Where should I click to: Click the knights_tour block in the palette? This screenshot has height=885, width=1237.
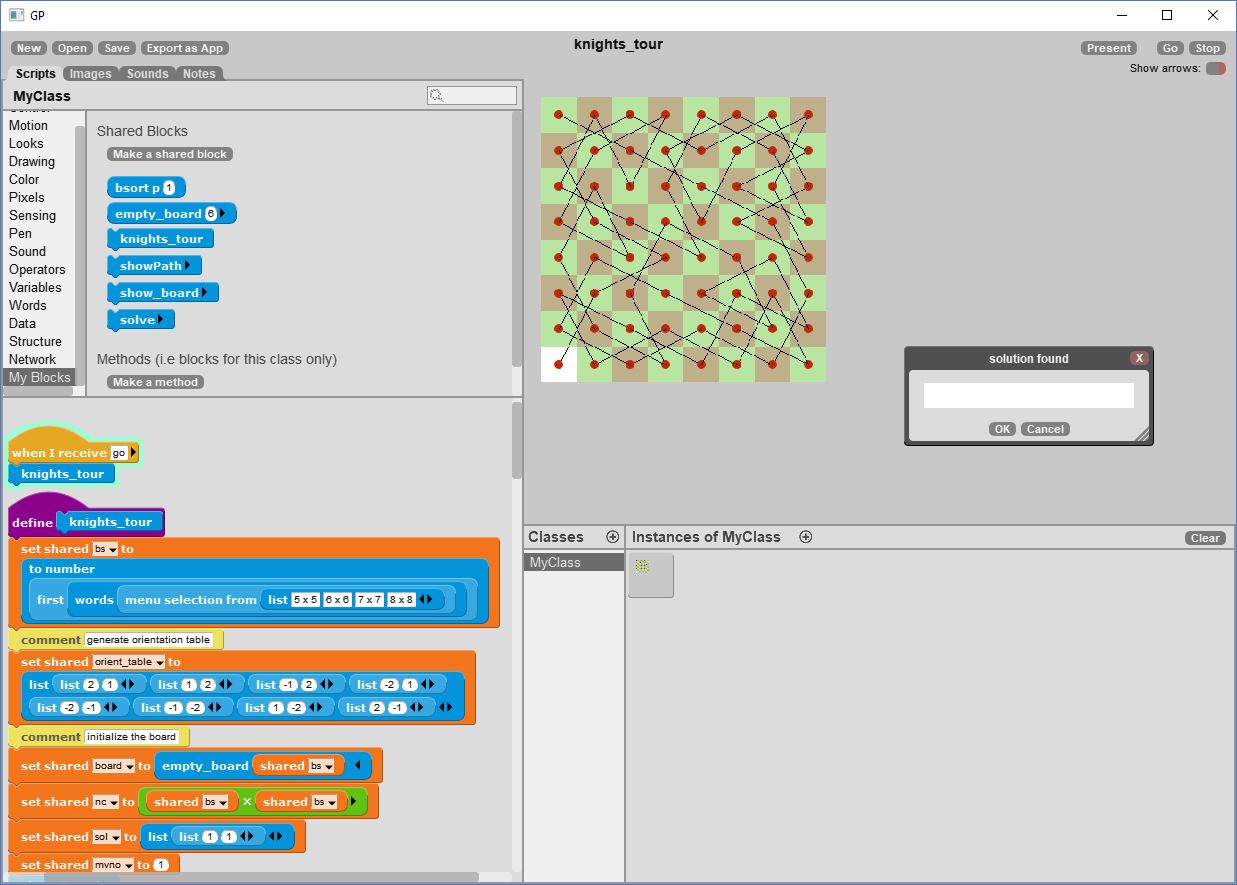[160, 239]
